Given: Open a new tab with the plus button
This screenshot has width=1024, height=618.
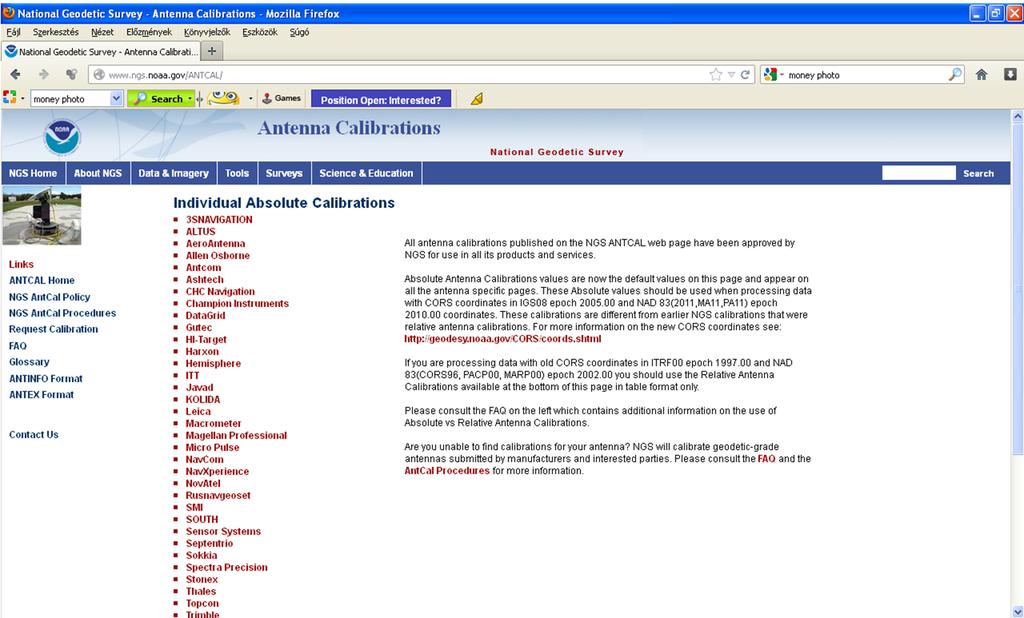Looking at the screenshot, I should [x=212, y=51].
